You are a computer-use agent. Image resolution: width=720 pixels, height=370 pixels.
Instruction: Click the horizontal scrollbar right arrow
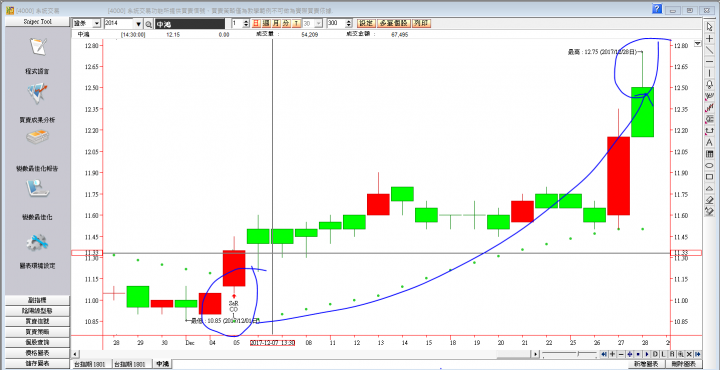(x=535, y=354)
